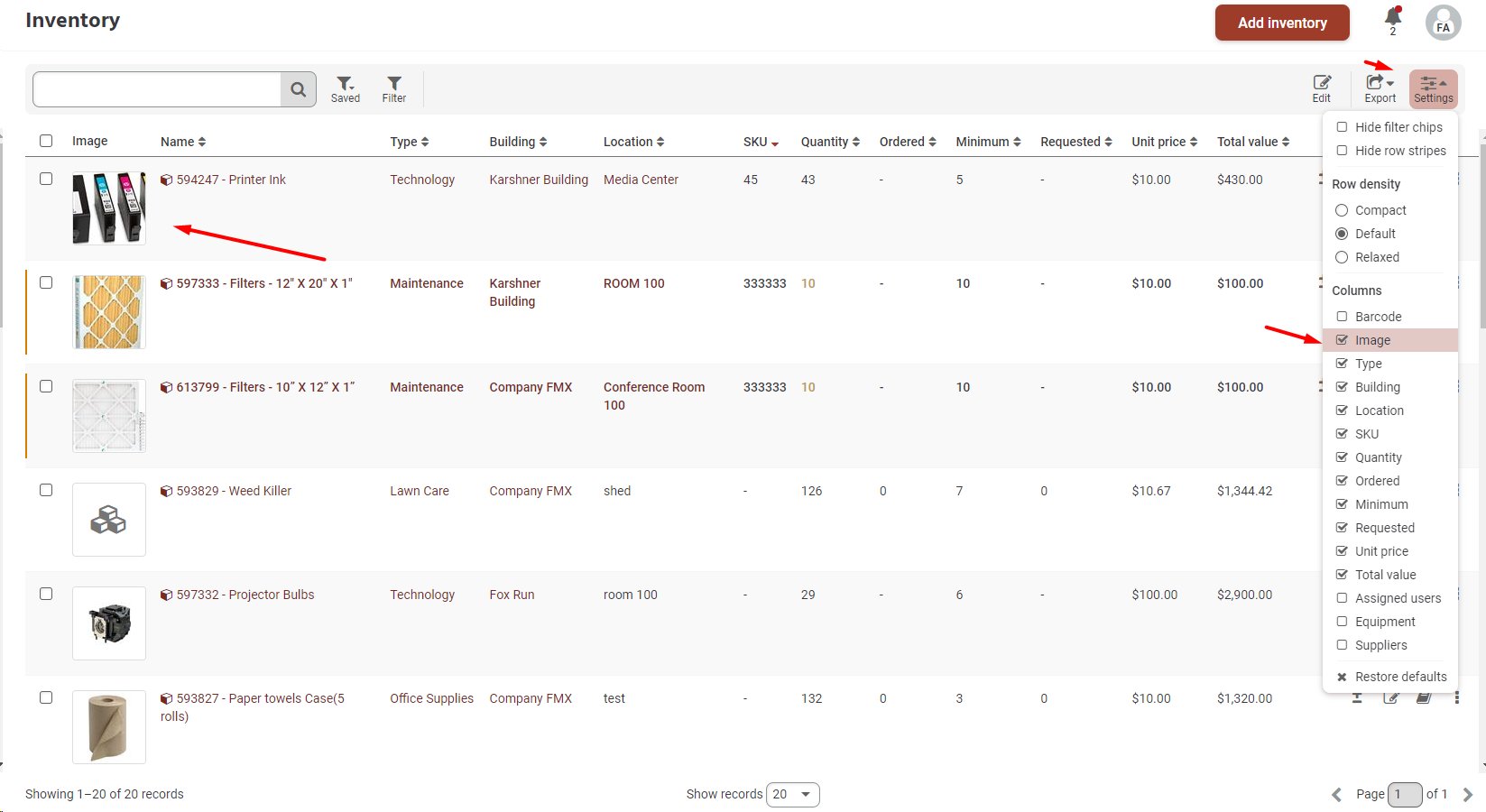Enable the Hide row stripes checkbox
Image resolution: width=1486 pixels, height=812 pixels.
1342,151
